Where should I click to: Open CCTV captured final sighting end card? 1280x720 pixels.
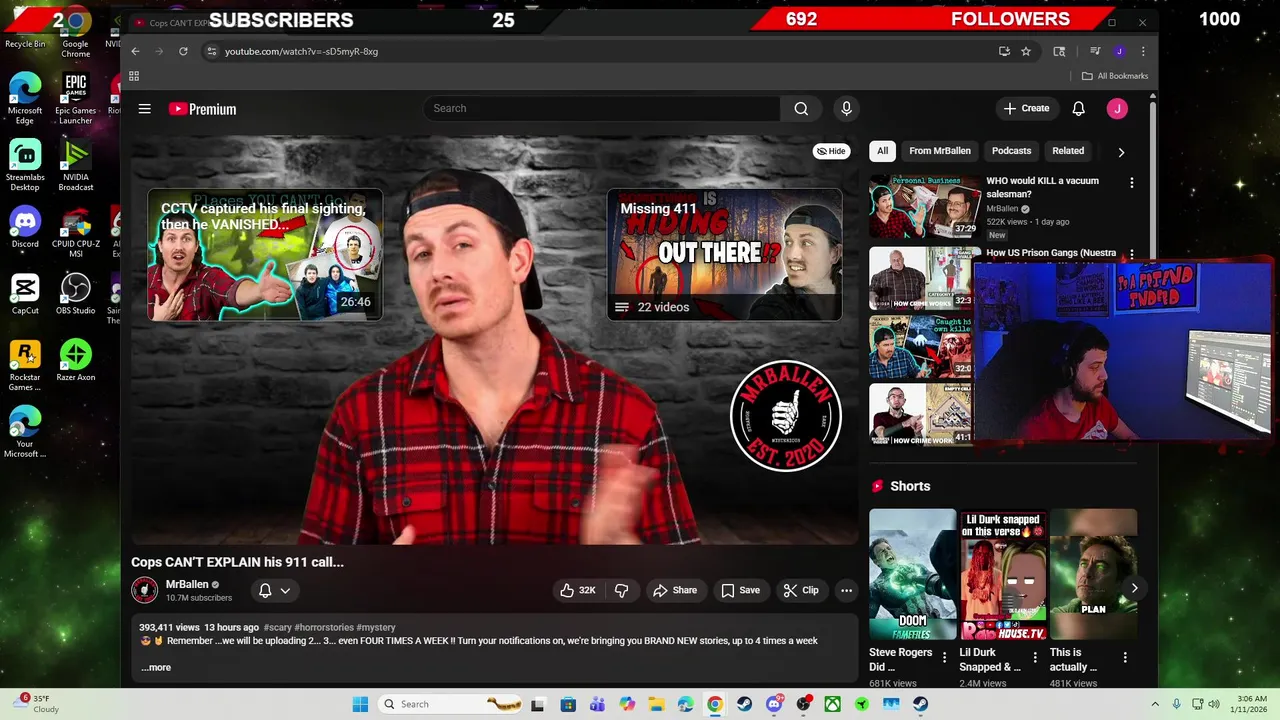tap(265, 255)
